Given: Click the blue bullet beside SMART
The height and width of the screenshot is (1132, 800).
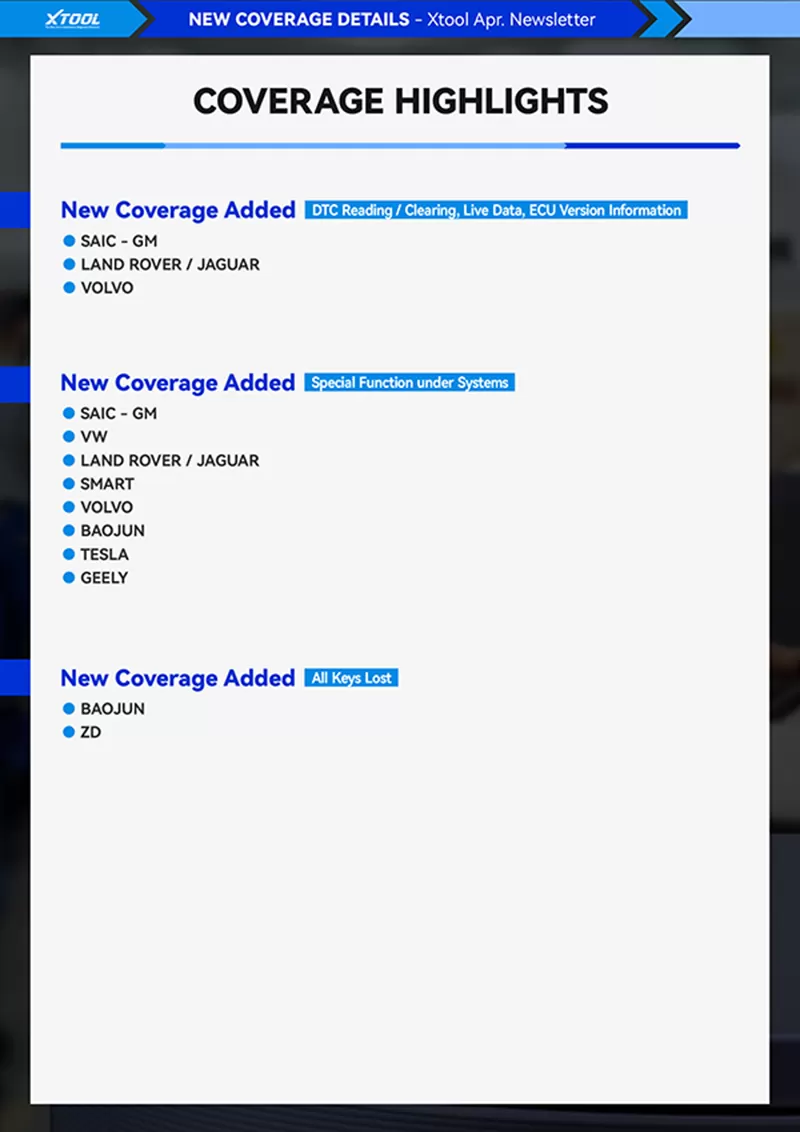Looking at the screenshot, I should (x=69, y=484).
